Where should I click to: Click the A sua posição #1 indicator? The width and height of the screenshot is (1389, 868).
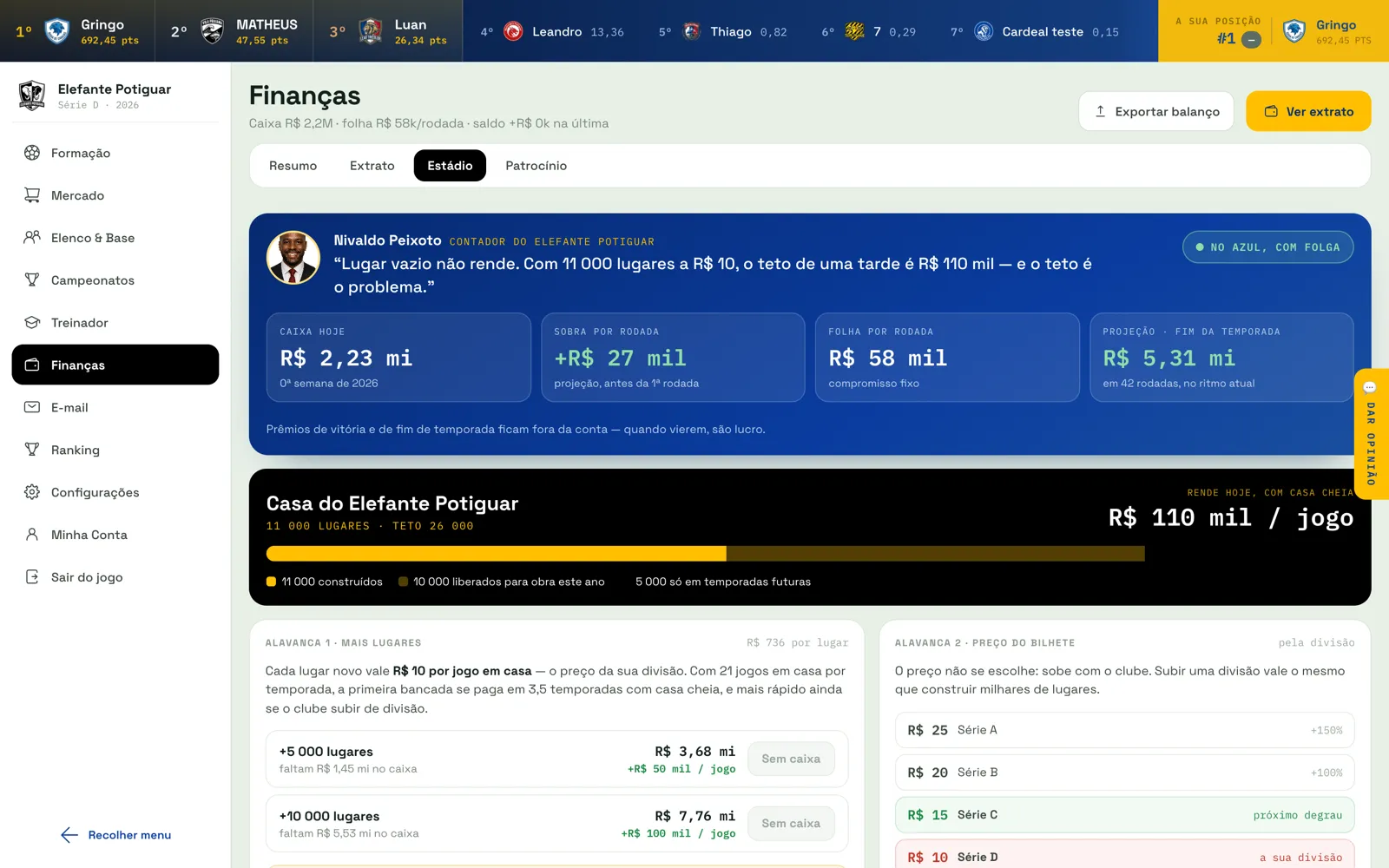pos(1219,31)
